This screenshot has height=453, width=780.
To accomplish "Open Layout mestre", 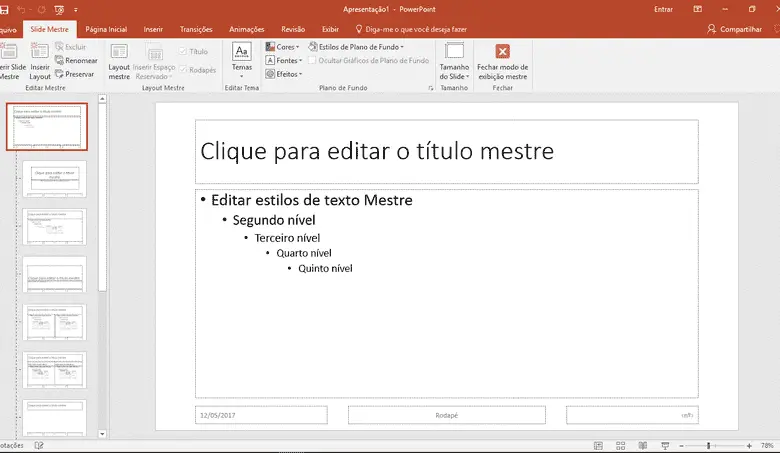I will (x=119, y=62).
